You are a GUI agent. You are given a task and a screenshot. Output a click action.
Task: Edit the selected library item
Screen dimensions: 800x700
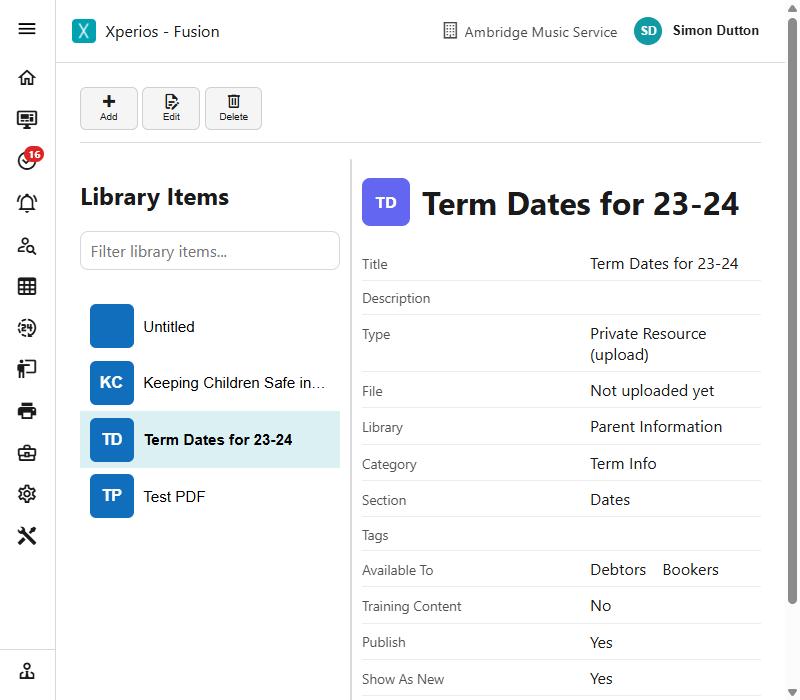[171, 108]
